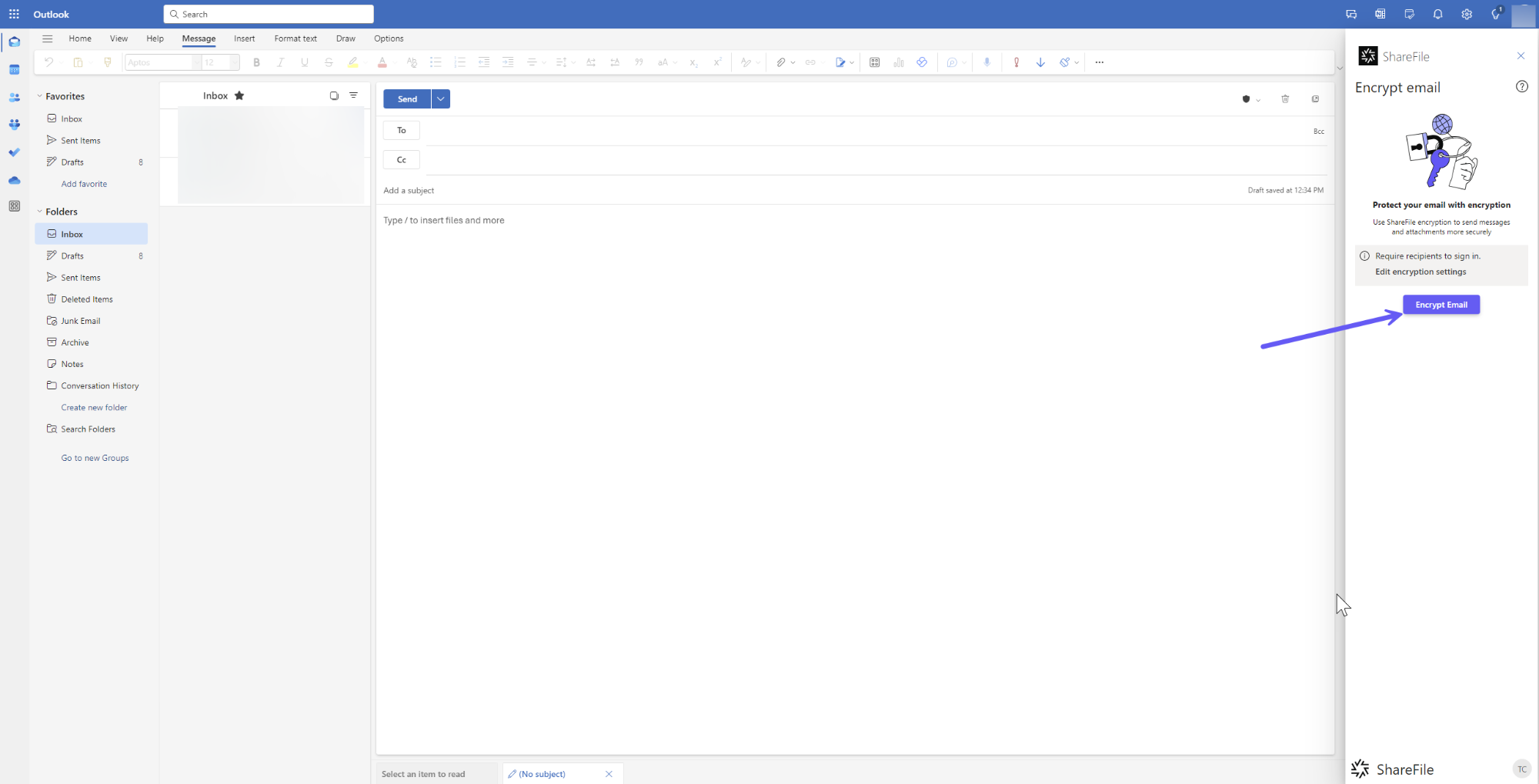Clear formatting with the eraser icon
This screenshot has width=1539, height=784.
point(412,62)
